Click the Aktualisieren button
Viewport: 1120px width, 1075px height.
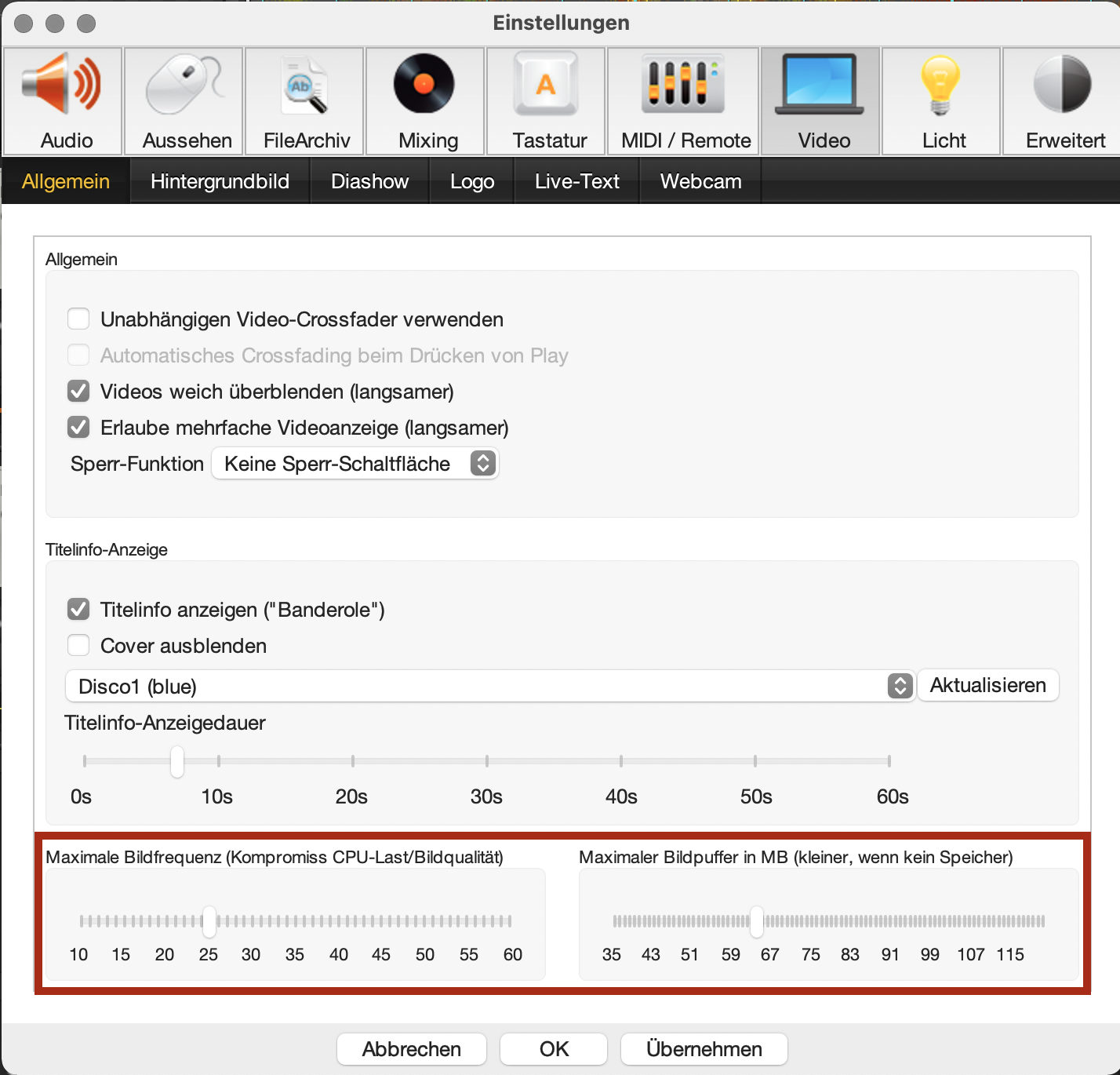pyautogui.click(x=987, y=685)
